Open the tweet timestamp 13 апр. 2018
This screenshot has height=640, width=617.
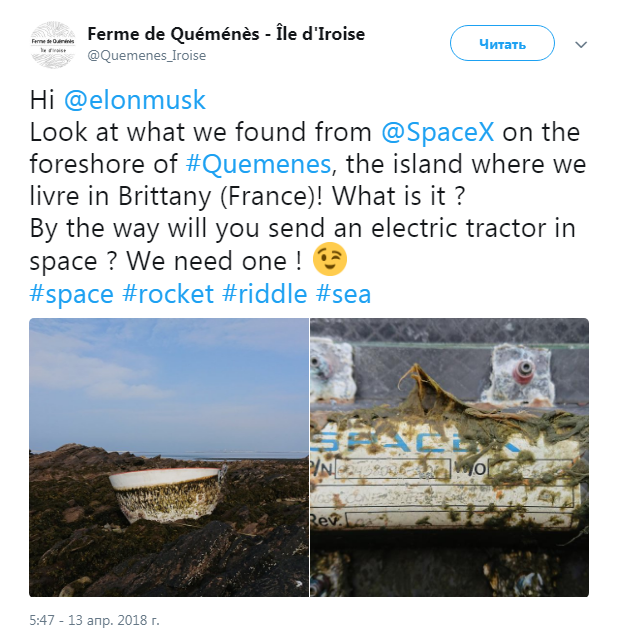(94, 620)
